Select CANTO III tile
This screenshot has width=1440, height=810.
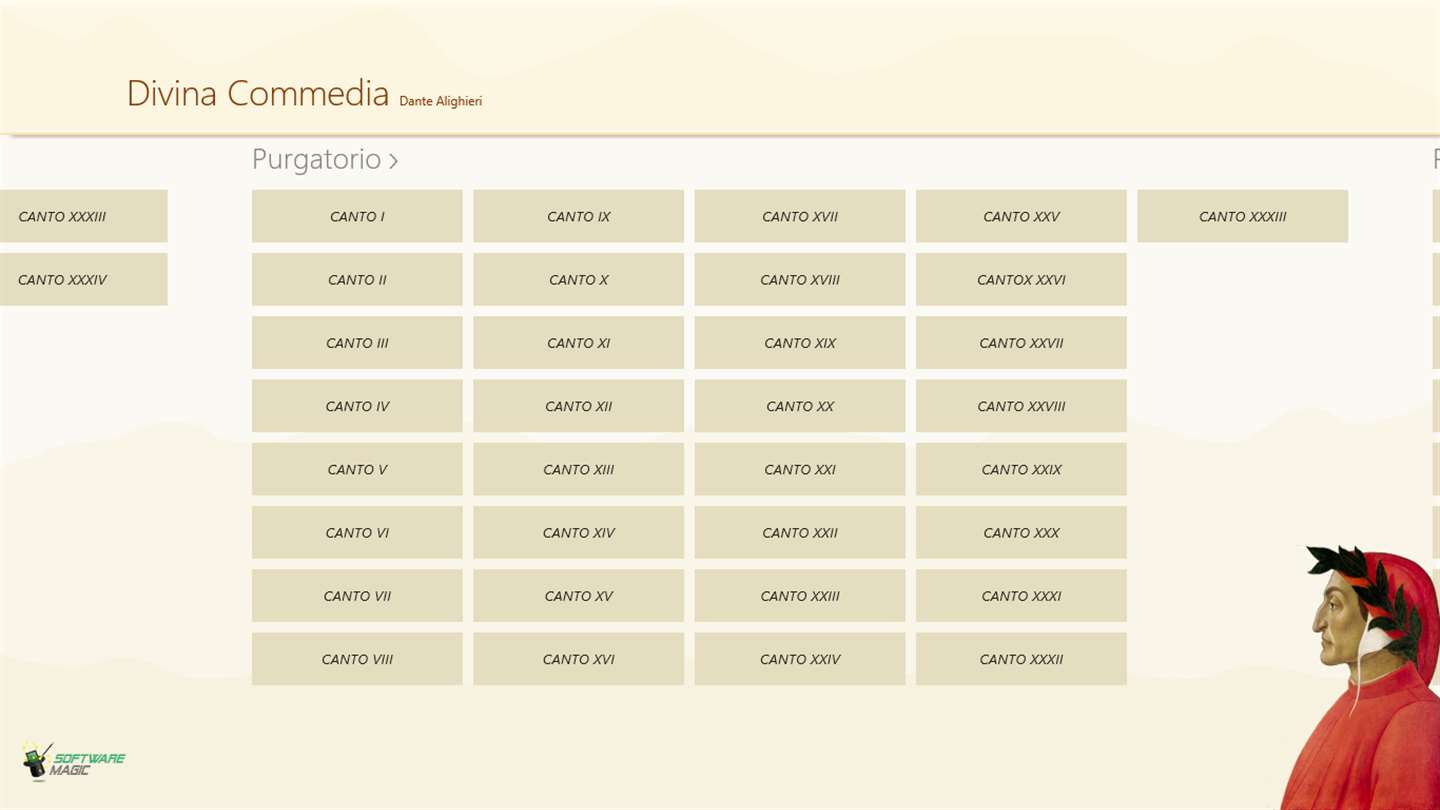pos(357,343)
